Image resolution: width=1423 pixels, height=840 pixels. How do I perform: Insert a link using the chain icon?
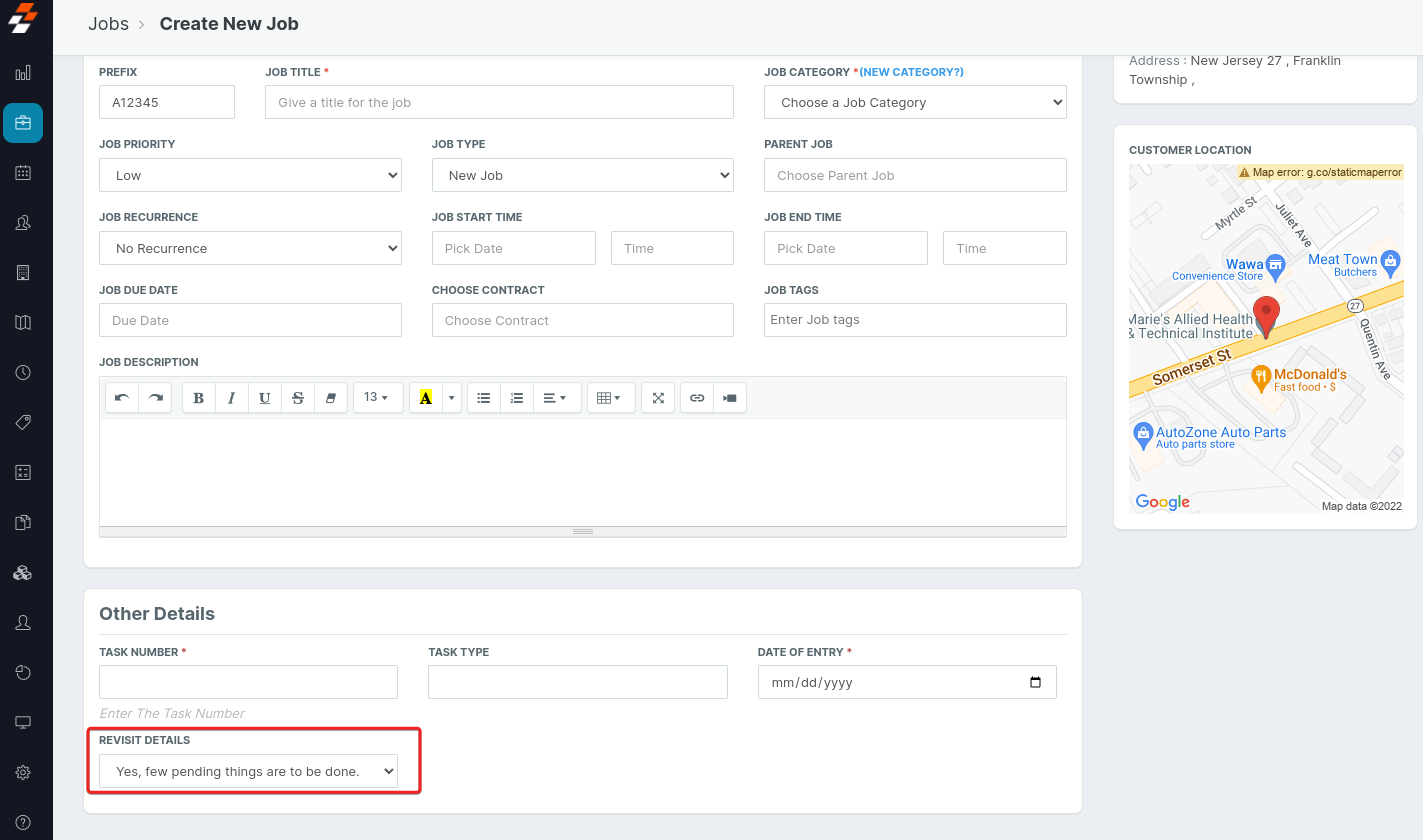click(x=697, y=398)
